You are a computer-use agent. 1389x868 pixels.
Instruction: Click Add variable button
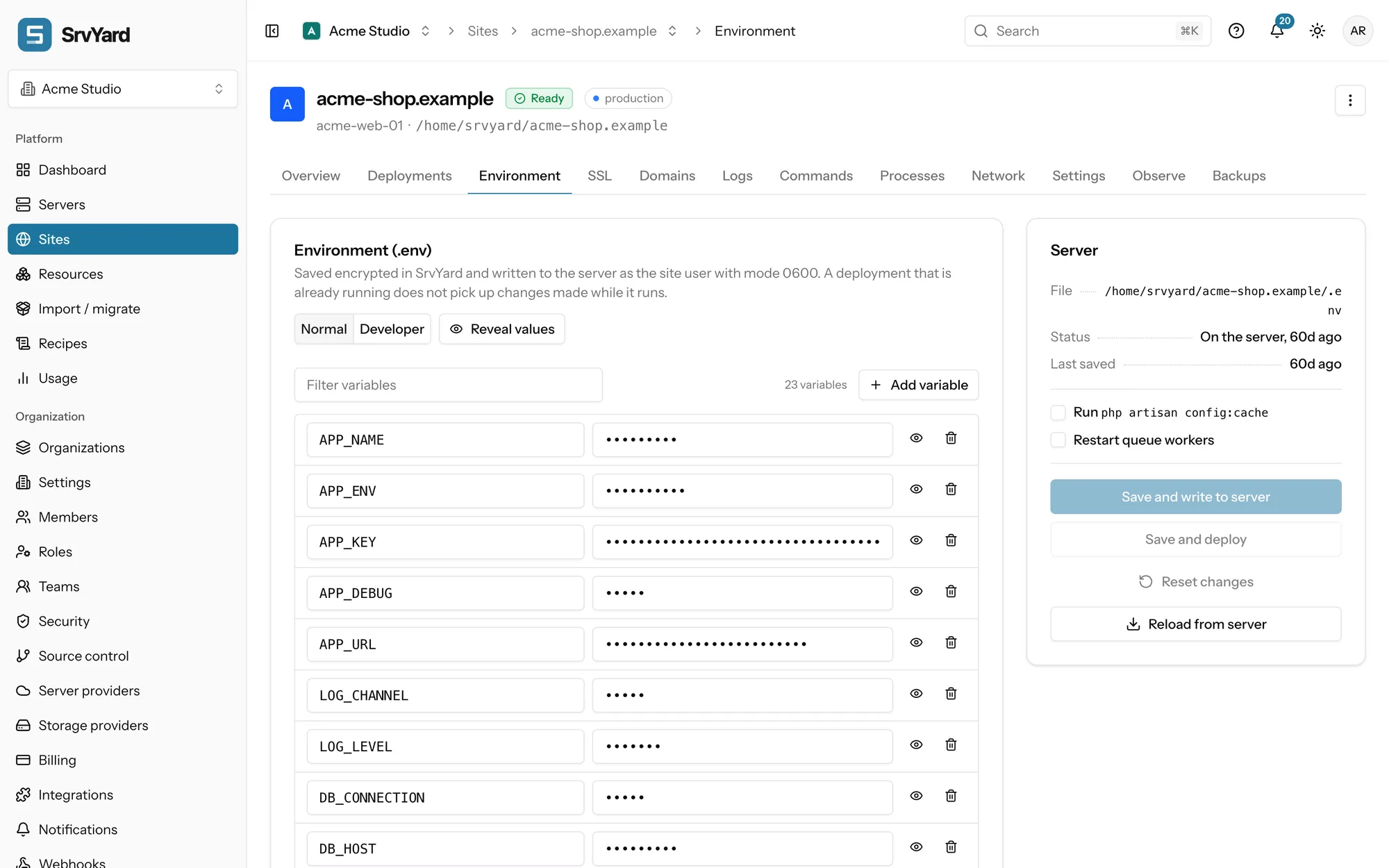click(x=918, y=385)
